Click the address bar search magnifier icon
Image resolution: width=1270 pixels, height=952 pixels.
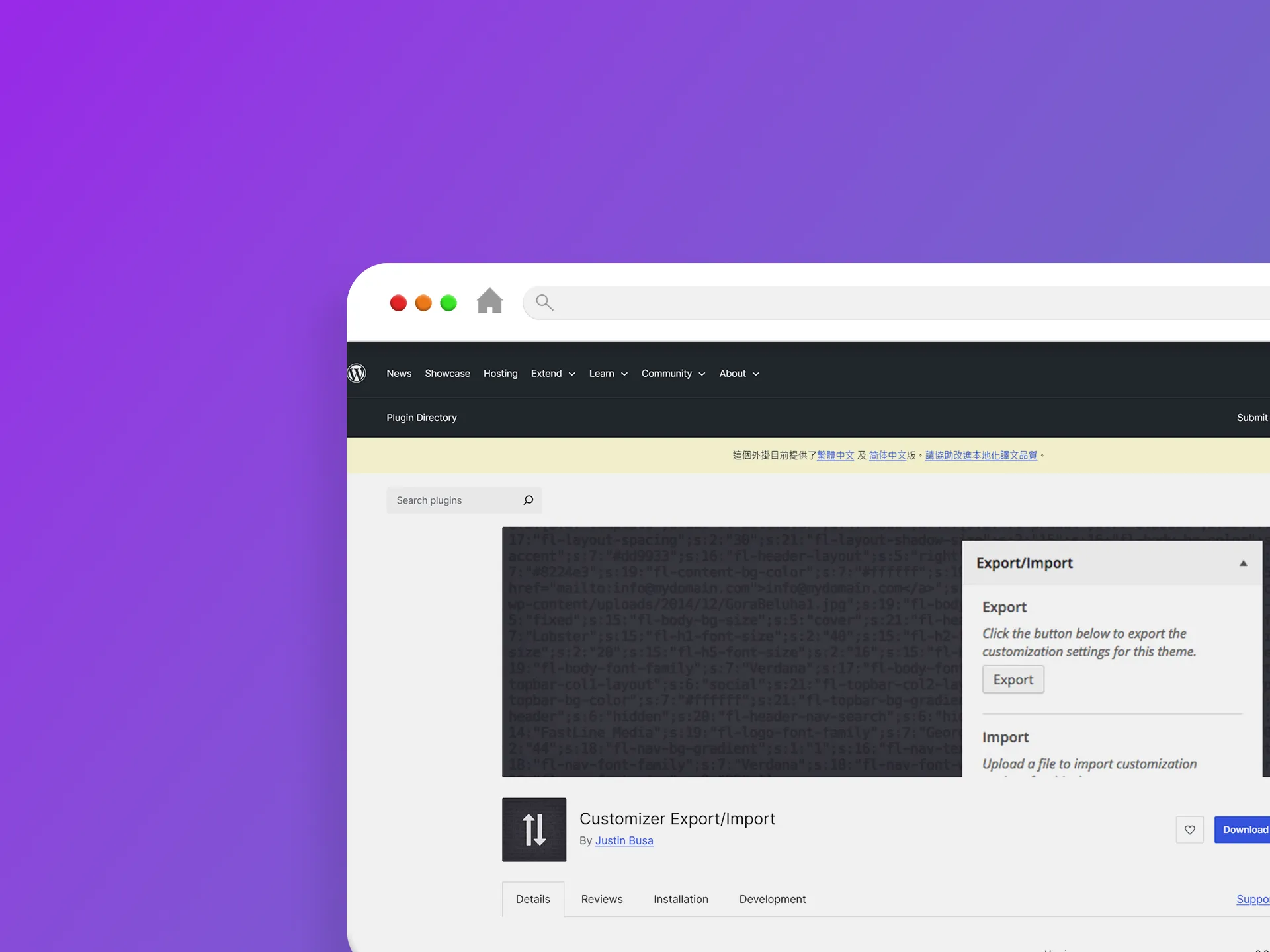pos(544,303)
